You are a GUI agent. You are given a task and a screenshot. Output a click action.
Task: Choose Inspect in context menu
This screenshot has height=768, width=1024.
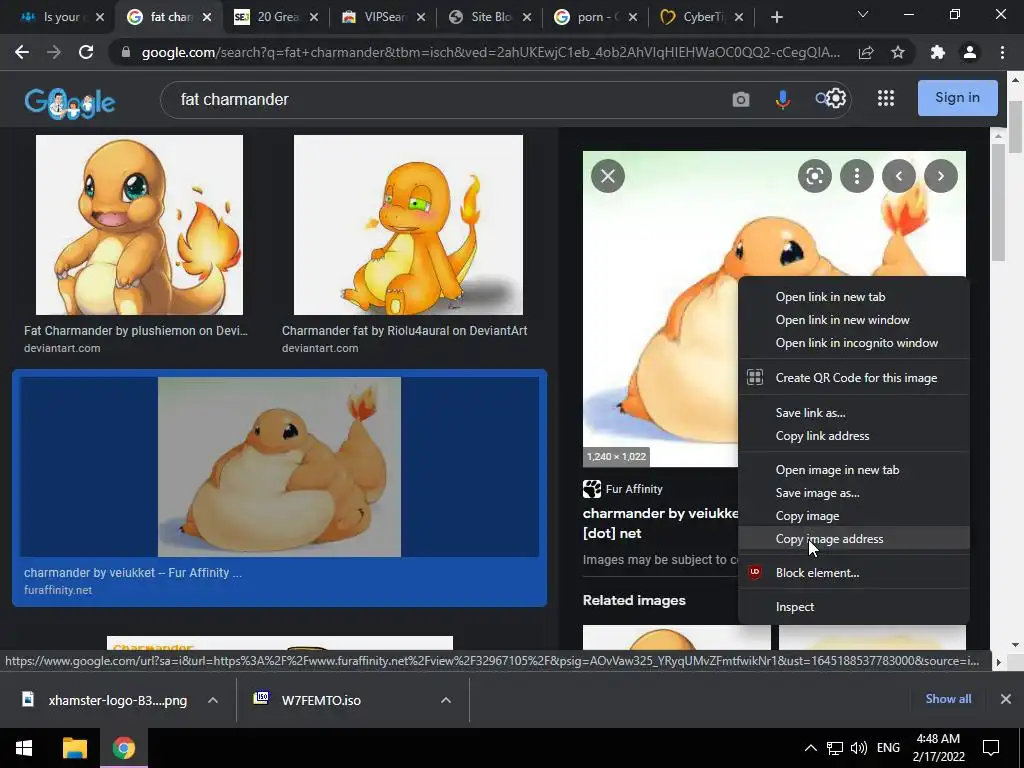[854, 607]
